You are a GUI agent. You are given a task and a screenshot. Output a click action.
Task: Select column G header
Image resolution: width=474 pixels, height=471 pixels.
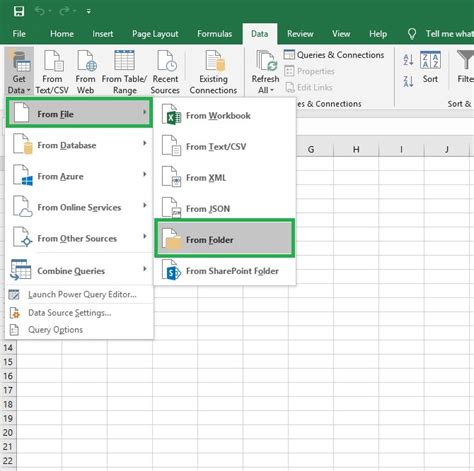point(311,149)
